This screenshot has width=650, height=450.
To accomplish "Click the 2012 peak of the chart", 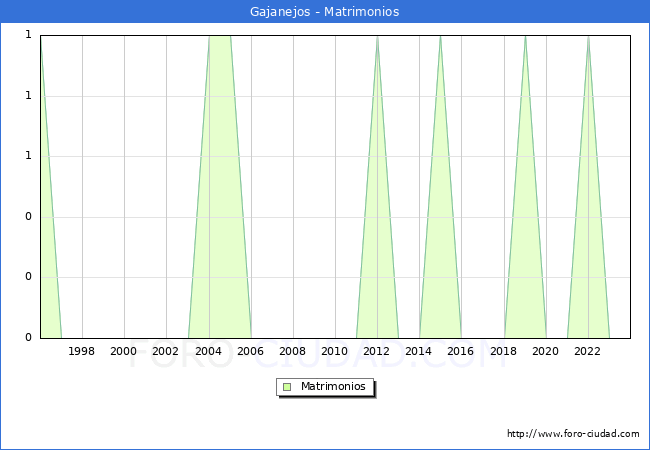I will coord(377,37).
